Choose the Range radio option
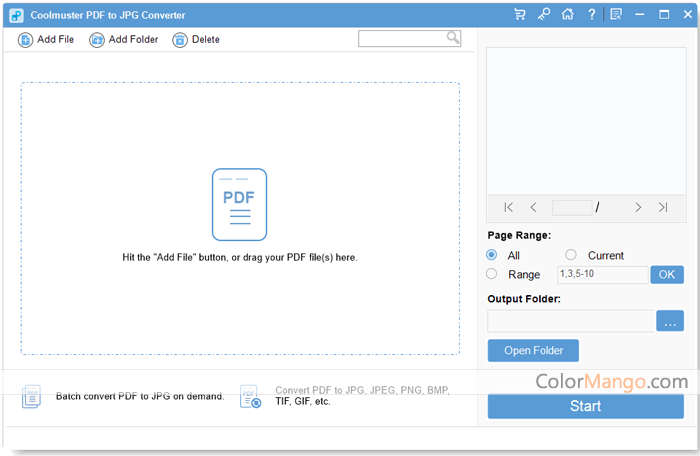The image size is (700, 456). coord(492,274)
